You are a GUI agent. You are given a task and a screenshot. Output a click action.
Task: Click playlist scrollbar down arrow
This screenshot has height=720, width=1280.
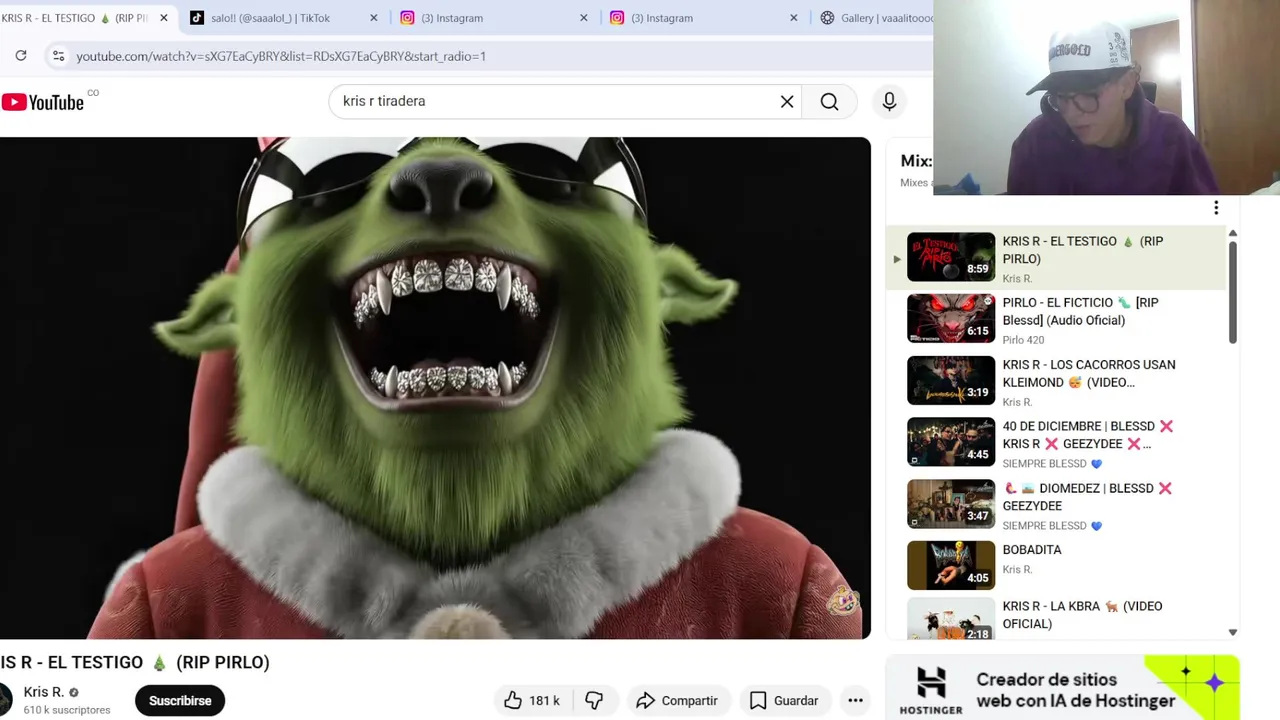[1232, 632]
